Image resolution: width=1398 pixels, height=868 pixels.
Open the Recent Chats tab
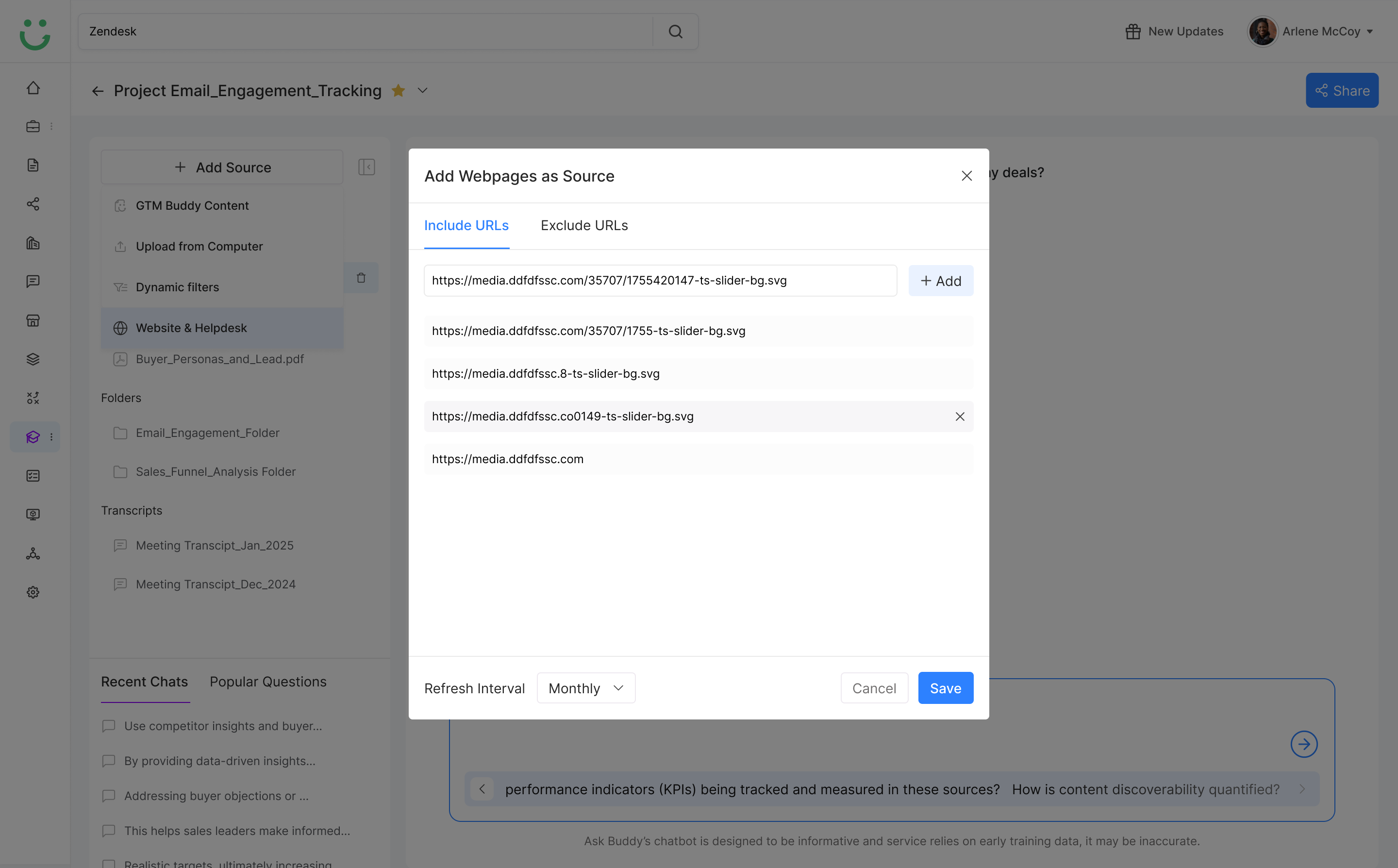[145, 682]
